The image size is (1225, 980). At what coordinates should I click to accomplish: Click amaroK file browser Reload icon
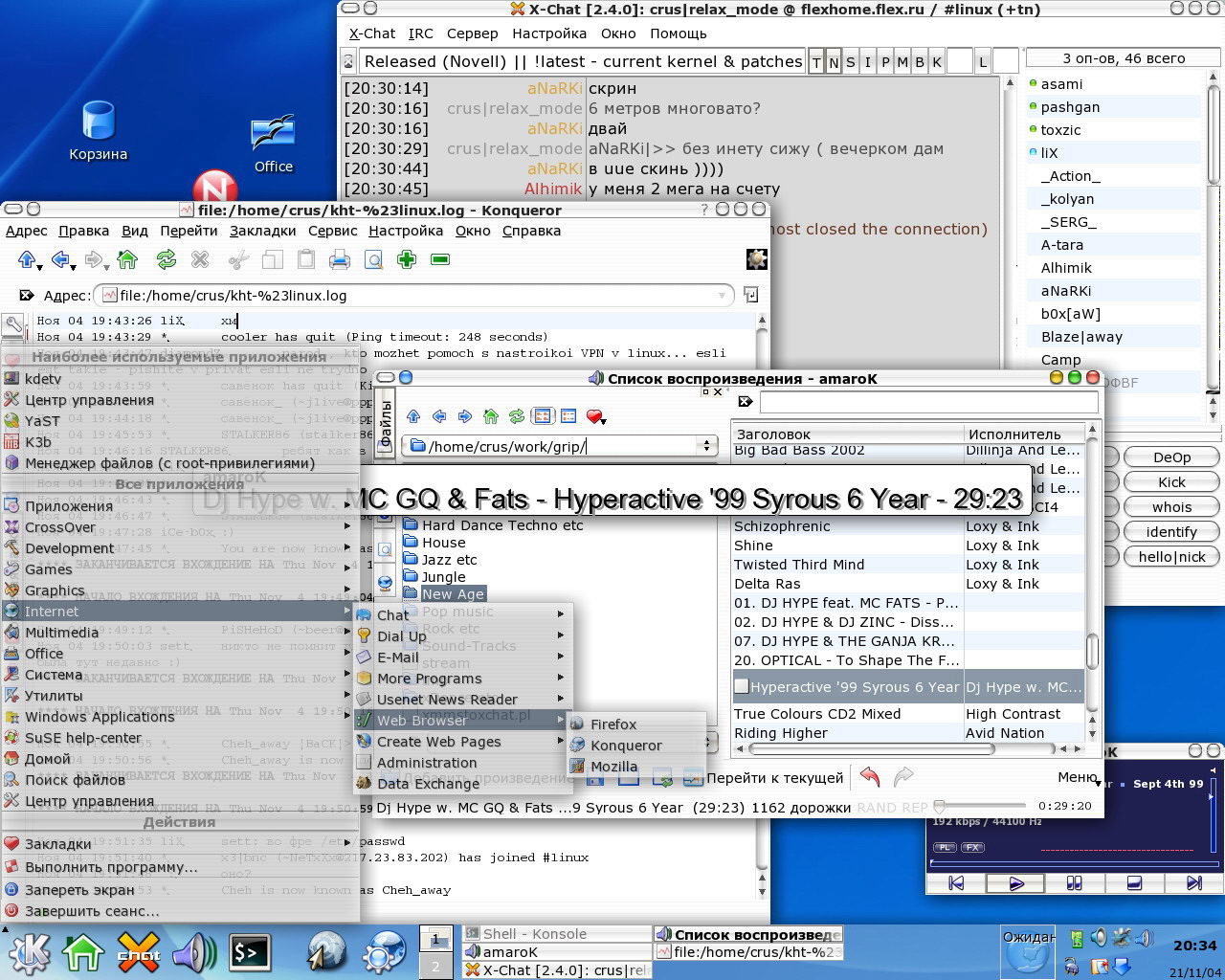pyautogui.click(x=517, y=416)
